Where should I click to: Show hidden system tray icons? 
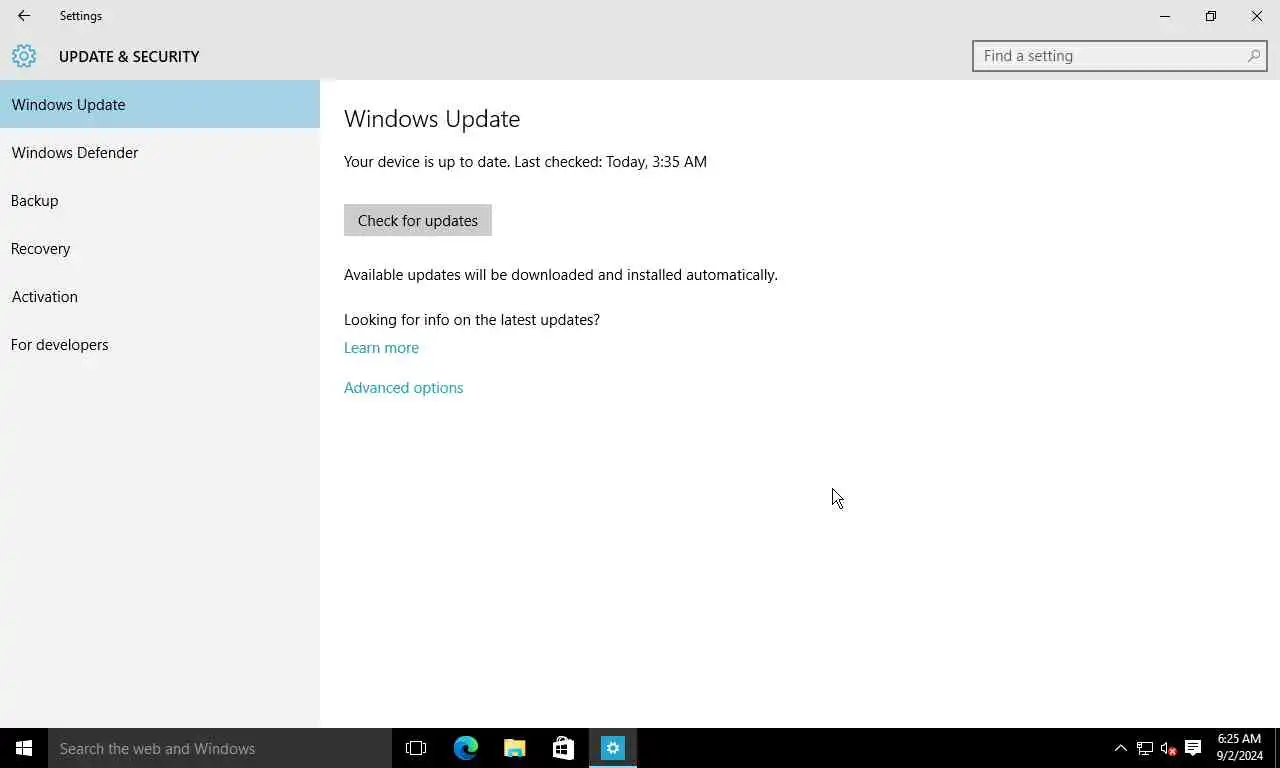coord(1120,748)
